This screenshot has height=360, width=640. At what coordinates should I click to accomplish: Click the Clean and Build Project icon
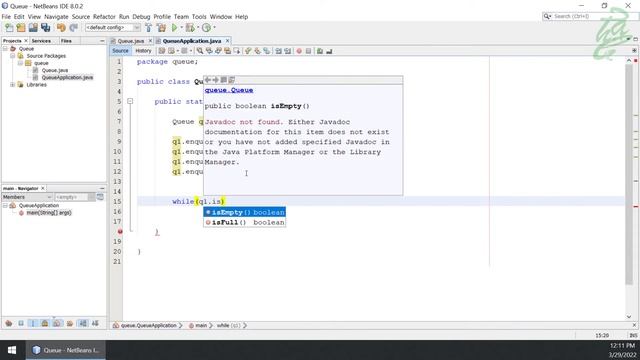coord(161,28)
